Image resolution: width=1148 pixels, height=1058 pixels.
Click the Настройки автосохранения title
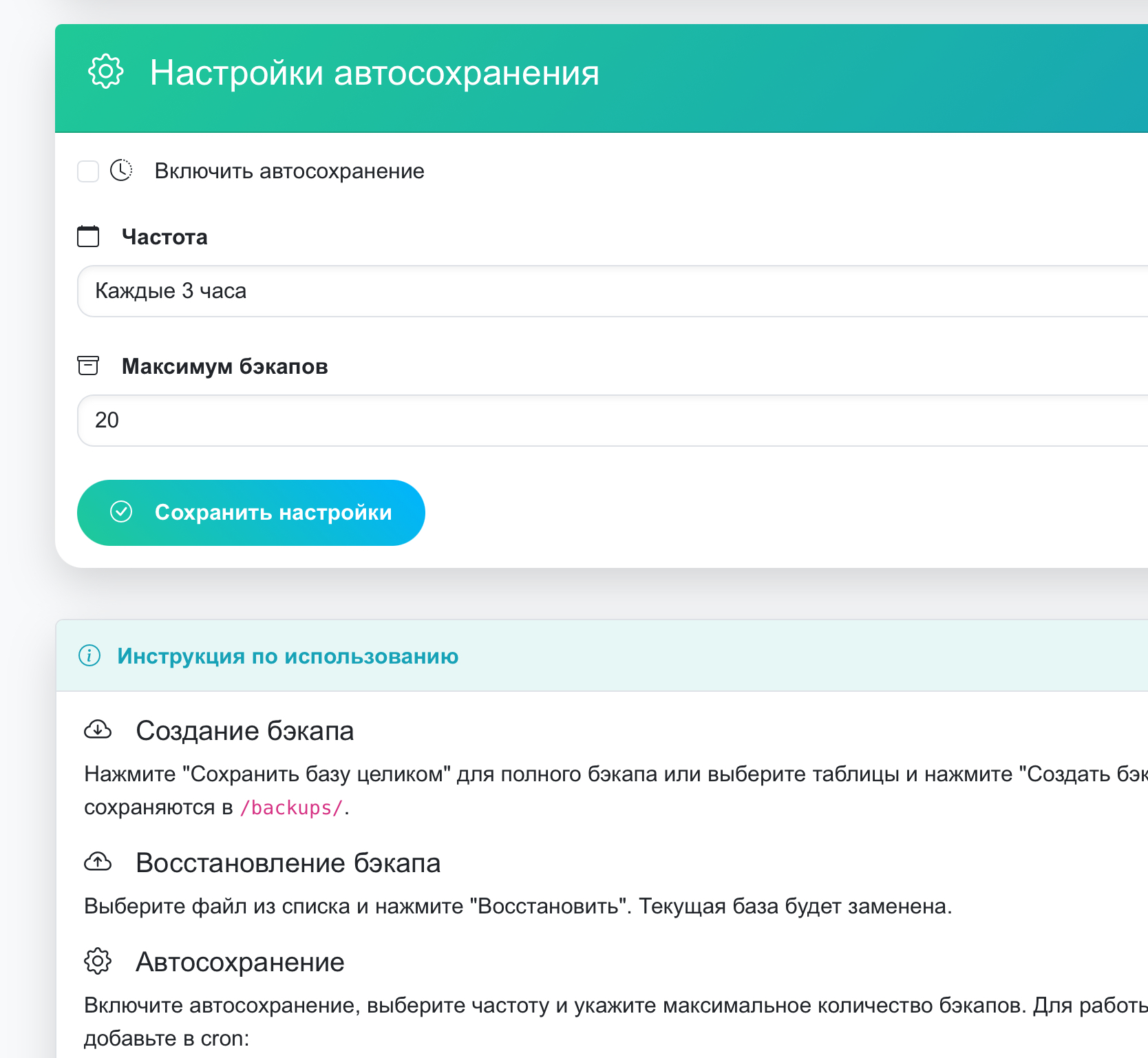[374, 72]
